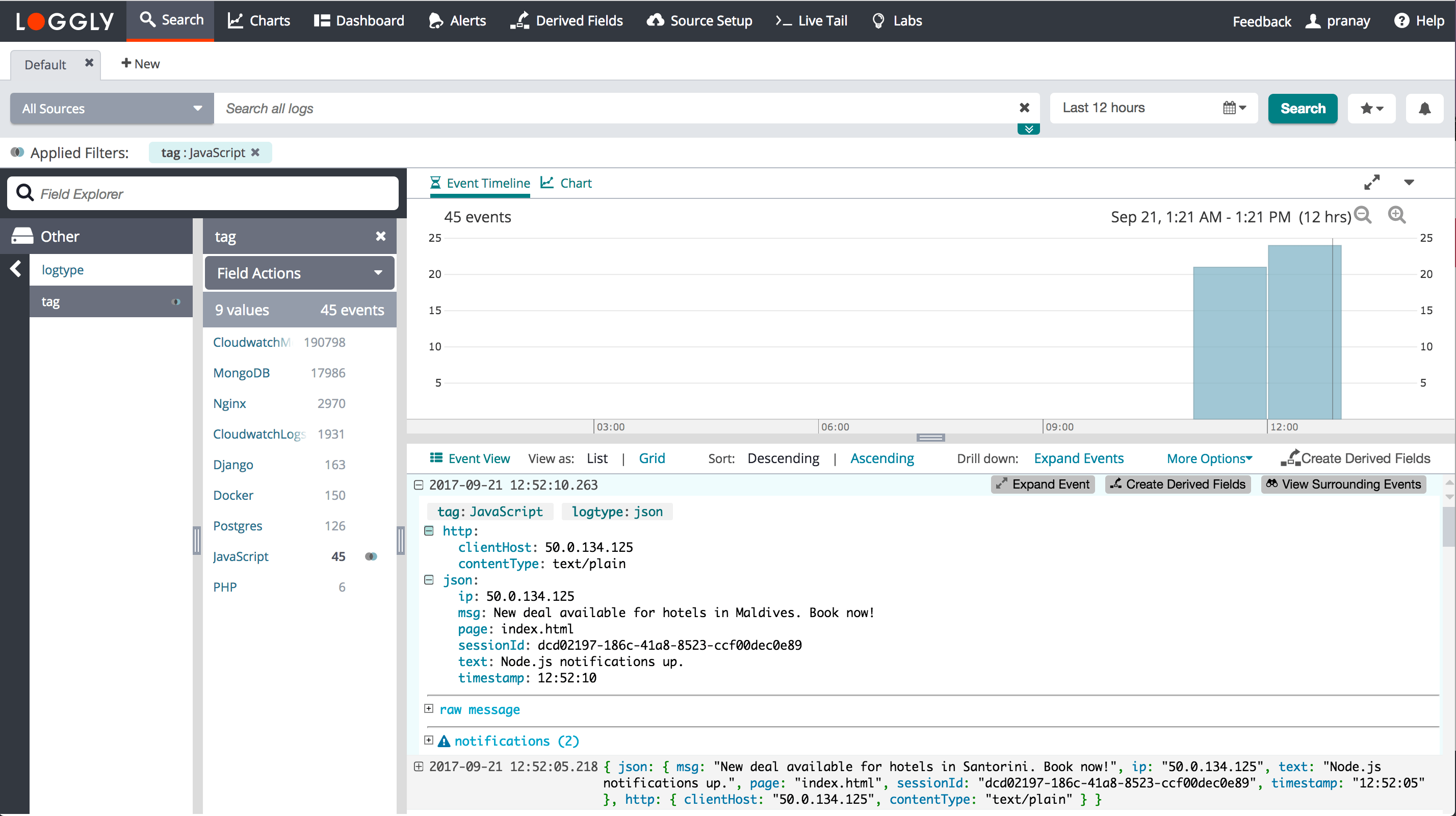Click the alert bell icon
1456x816 pixels.
coord(1424,109)
